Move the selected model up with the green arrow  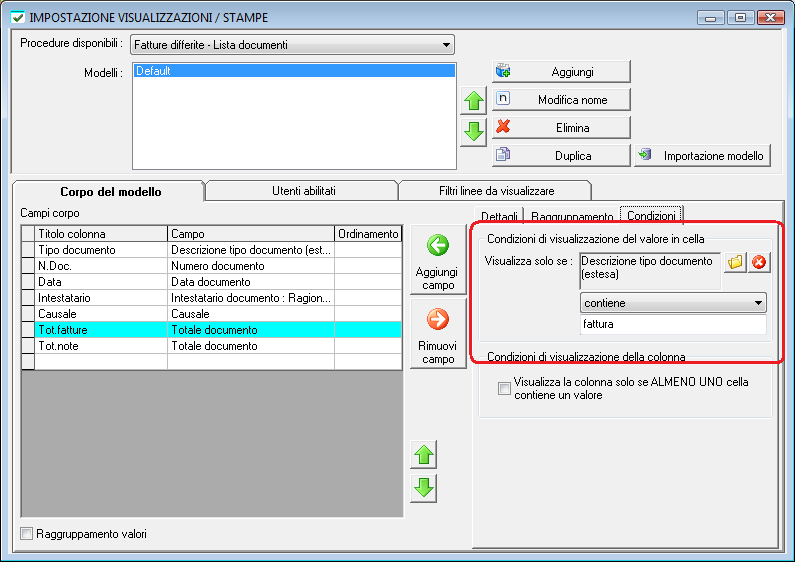[x=474, y=101]
